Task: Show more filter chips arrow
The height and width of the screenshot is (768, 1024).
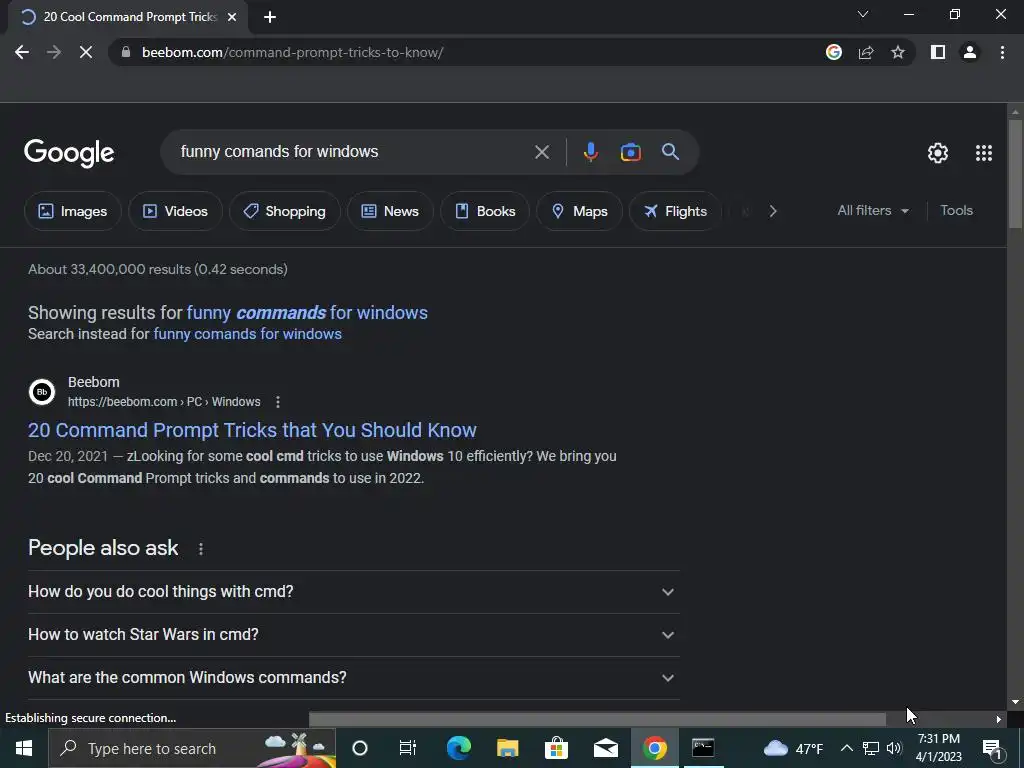Action: 773,211
